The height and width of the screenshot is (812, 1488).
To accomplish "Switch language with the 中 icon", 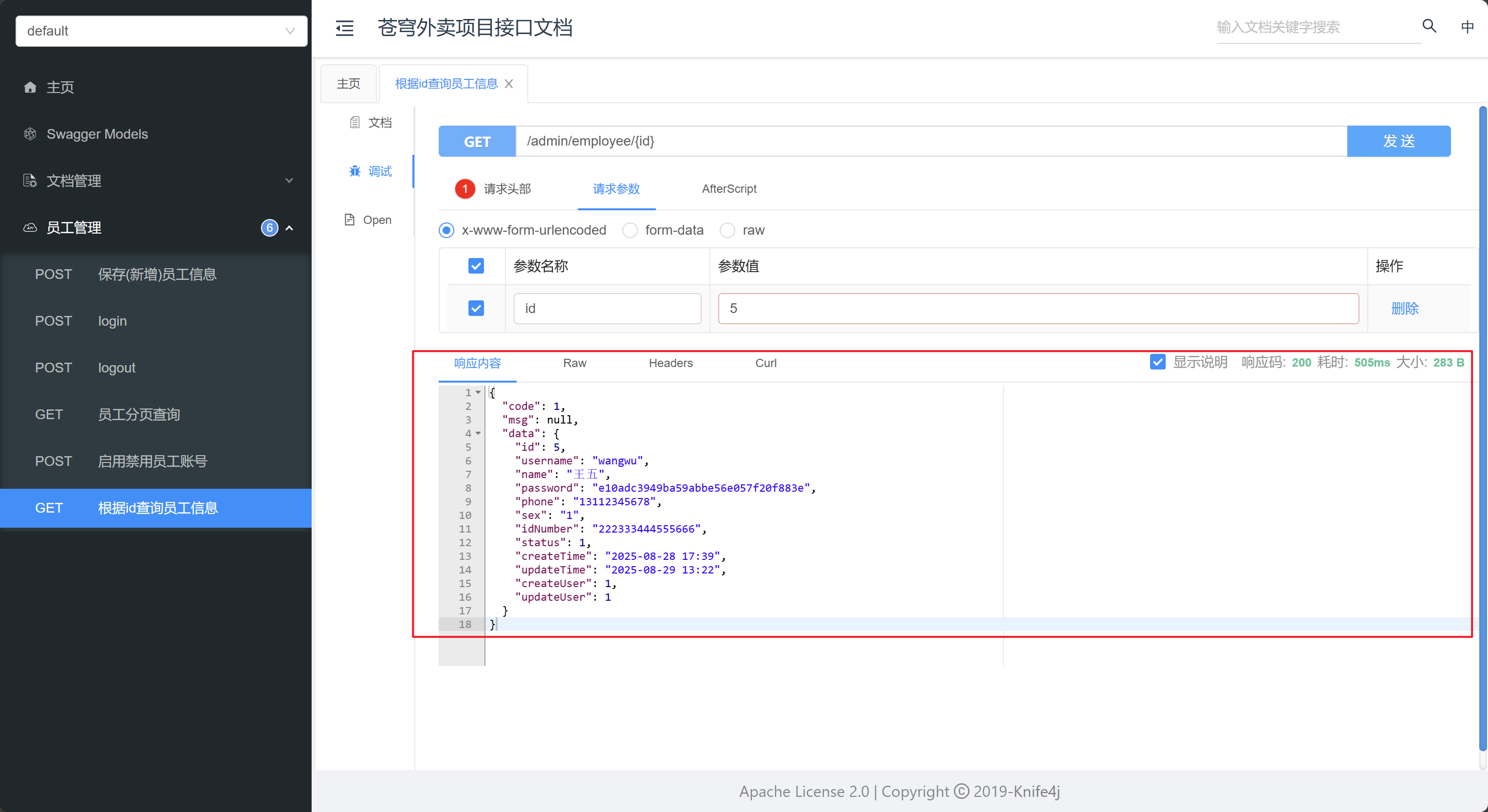I will click(1467, 27).
